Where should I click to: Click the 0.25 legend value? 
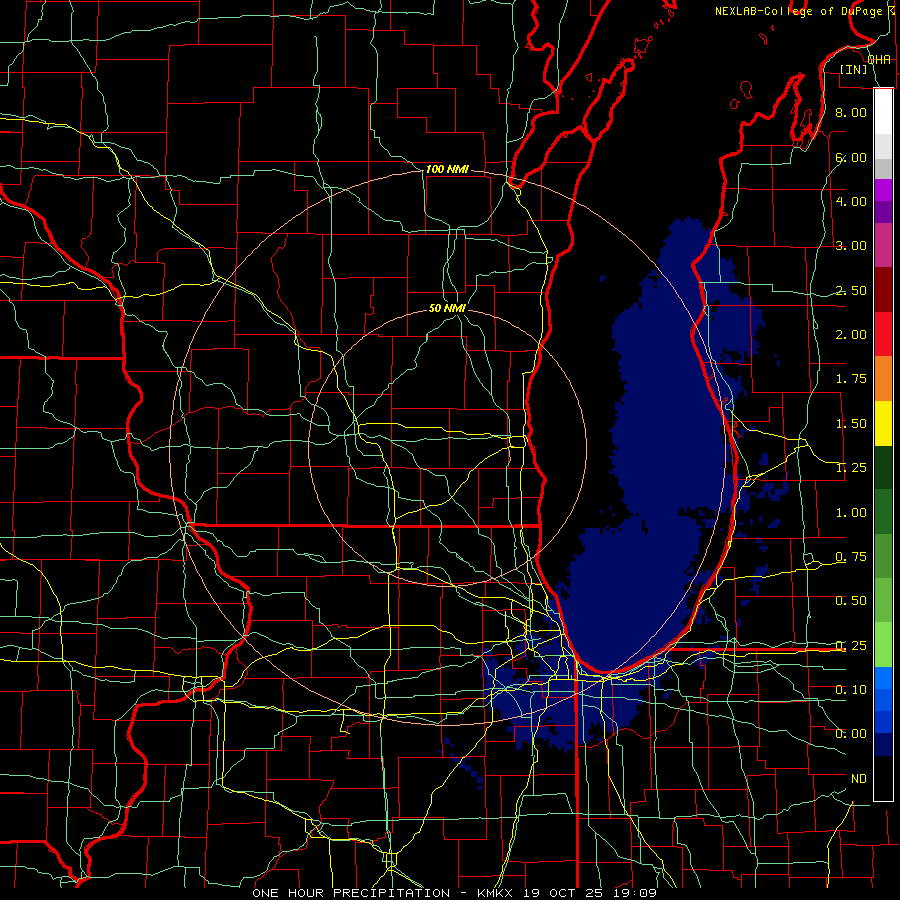pos(851,646)
